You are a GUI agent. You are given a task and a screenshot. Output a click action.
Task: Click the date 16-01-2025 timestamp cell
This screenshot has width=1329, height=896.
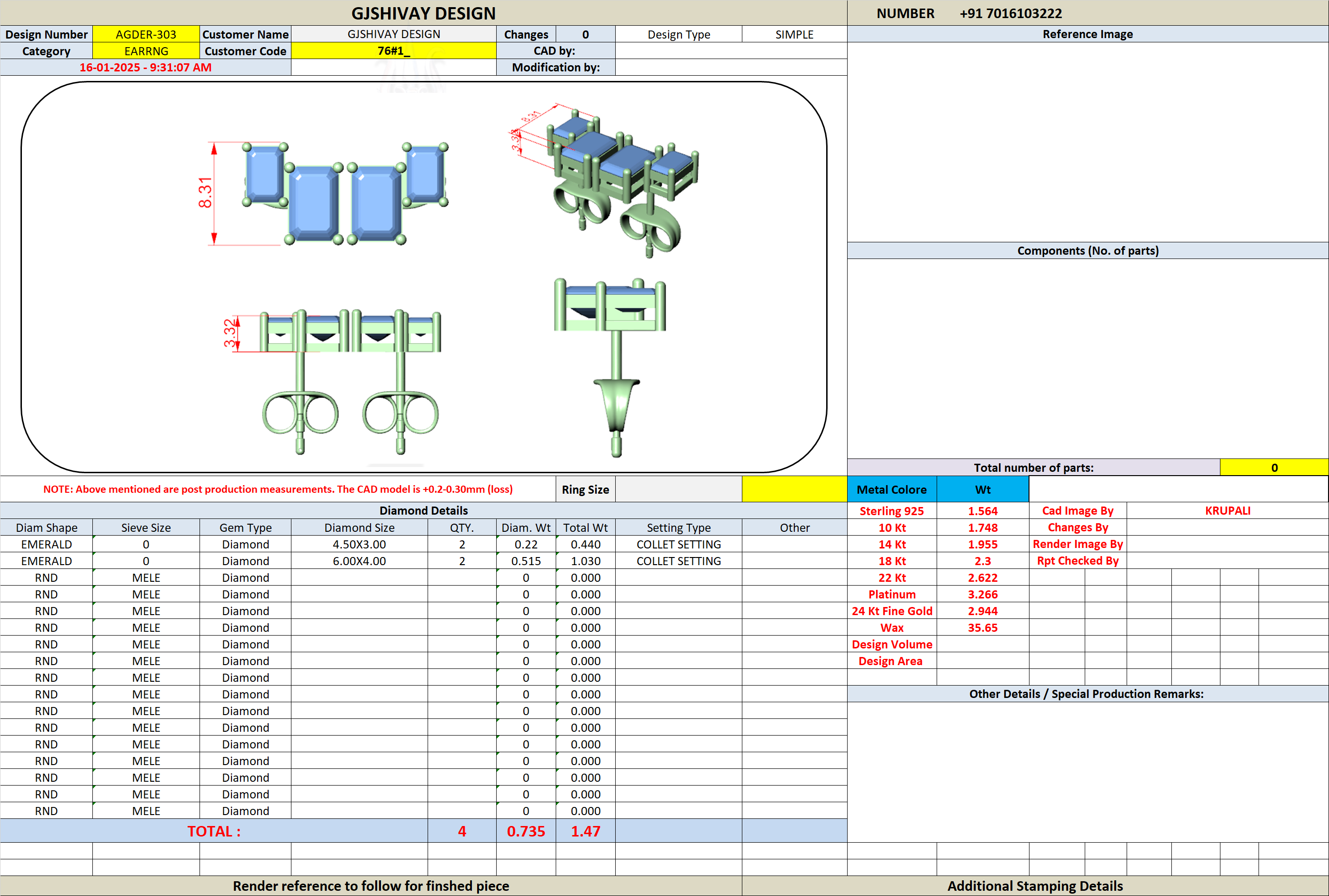[146, 68]
